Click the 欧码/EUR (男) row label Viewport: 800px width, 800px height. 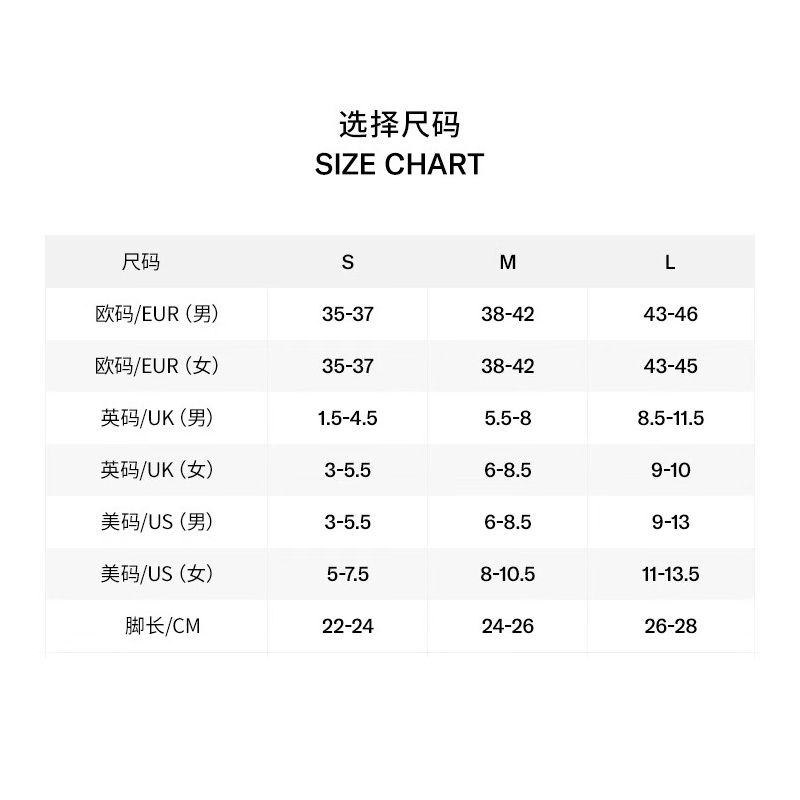(x=157, y=314)
